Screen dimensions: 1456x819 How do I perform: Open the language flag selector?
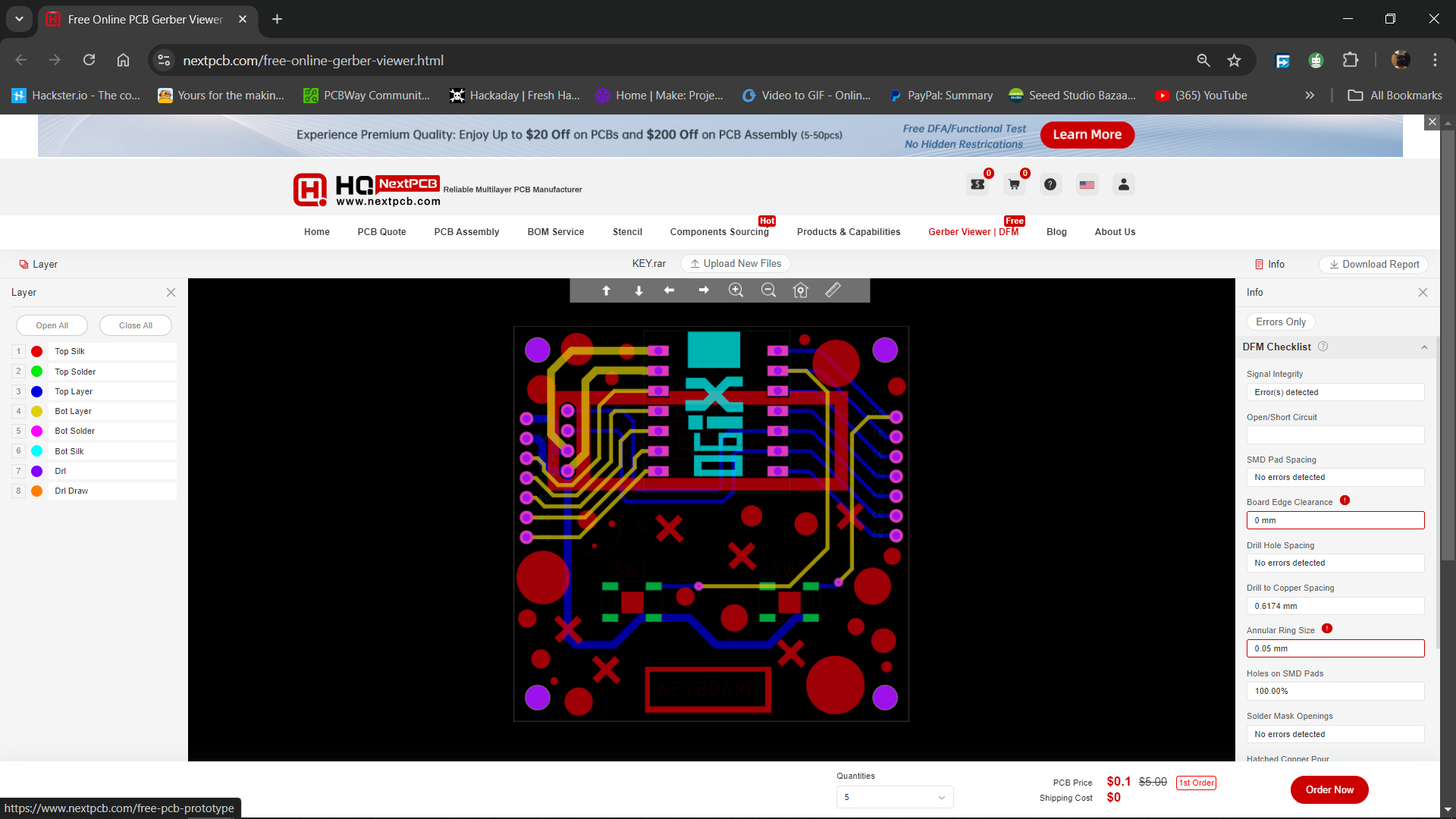click(x=1087, y=184)
